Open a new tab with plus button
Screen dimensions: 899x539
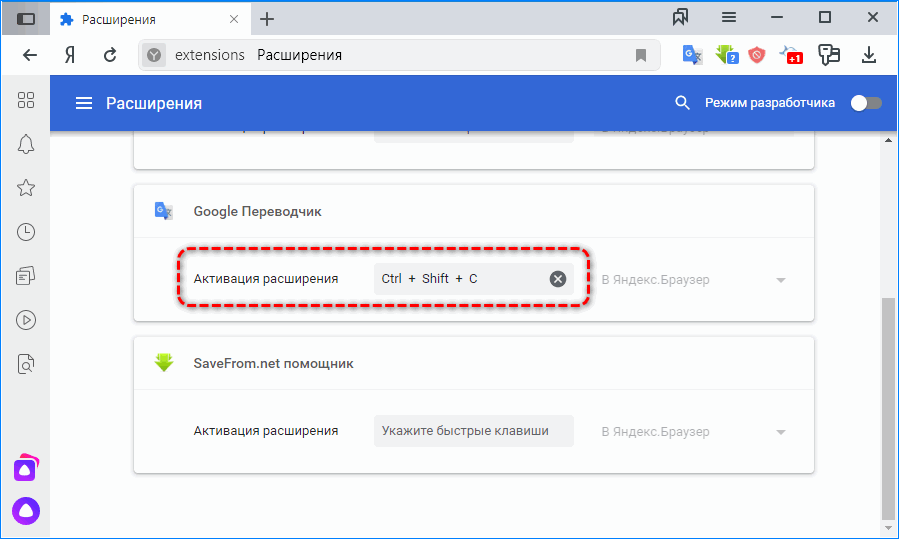[267, 19]
